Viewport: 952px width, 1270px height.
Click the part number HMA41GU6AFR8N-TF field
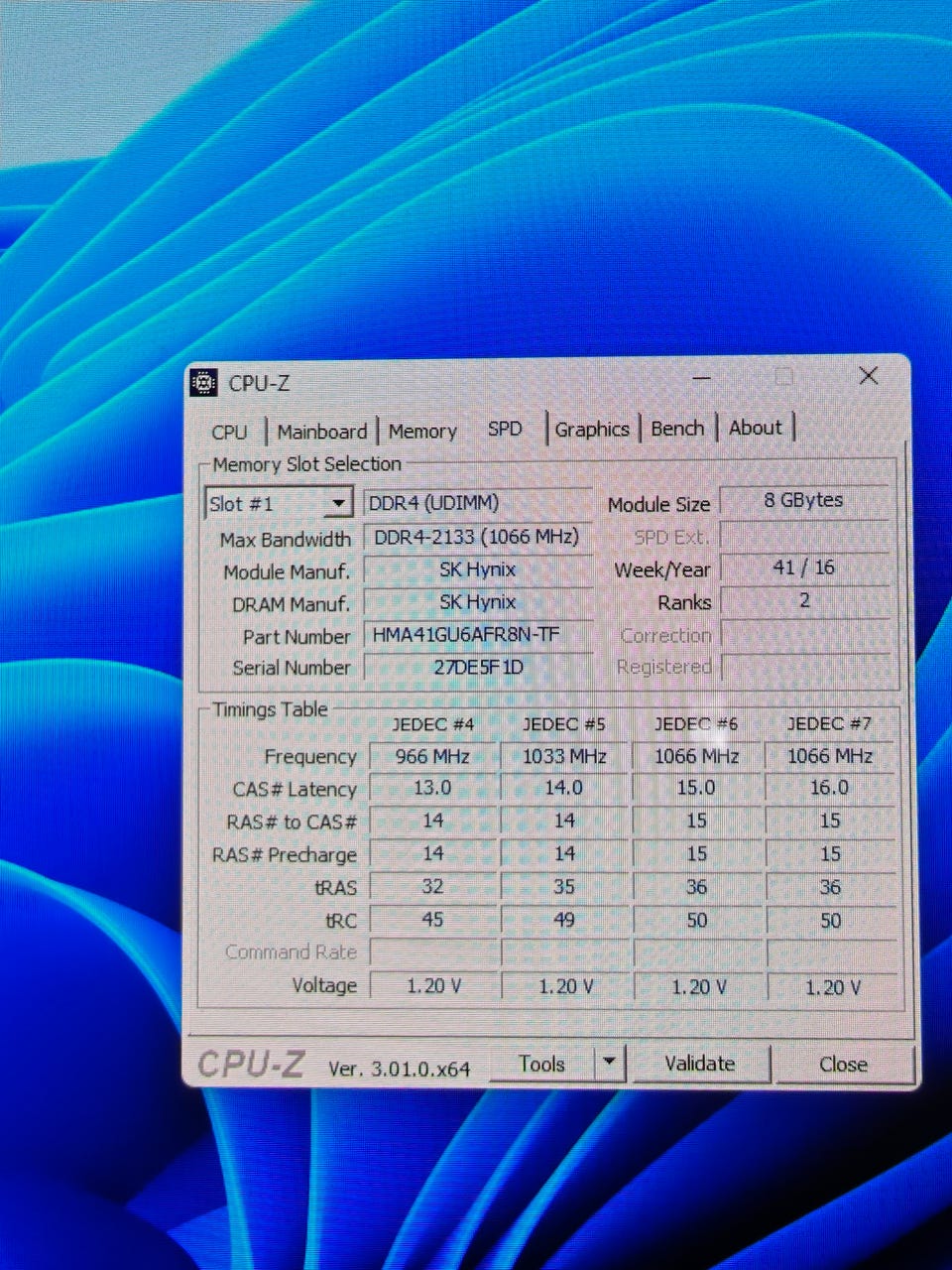(x=478, y=635)
